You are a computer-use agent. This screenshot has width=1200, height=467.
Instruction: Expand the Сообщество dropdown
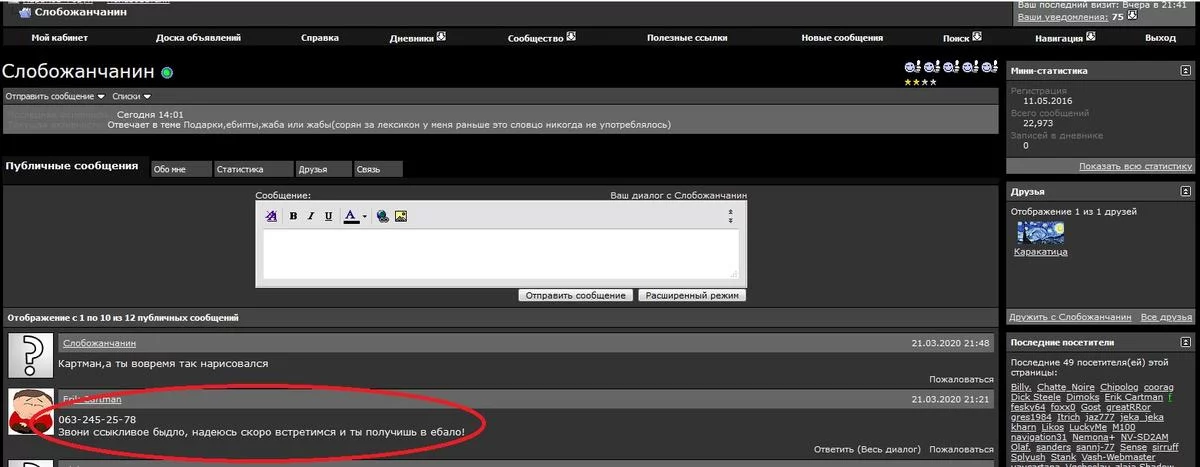coord(542,38)
